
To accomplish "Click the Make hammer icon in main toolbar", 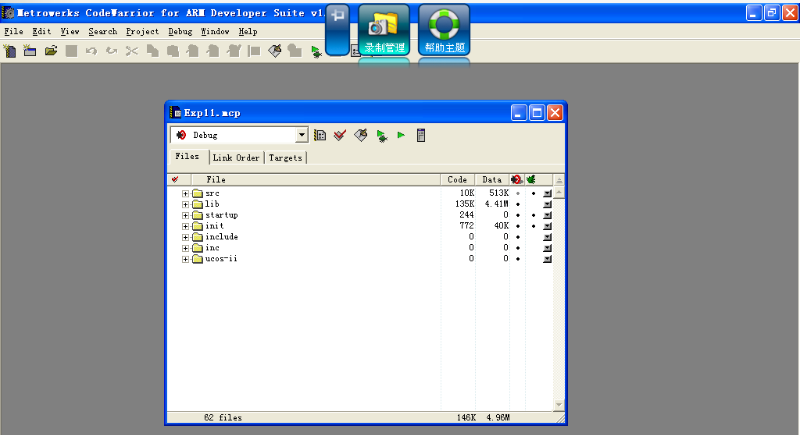I will pyautogui.click(x=275, y=51).
